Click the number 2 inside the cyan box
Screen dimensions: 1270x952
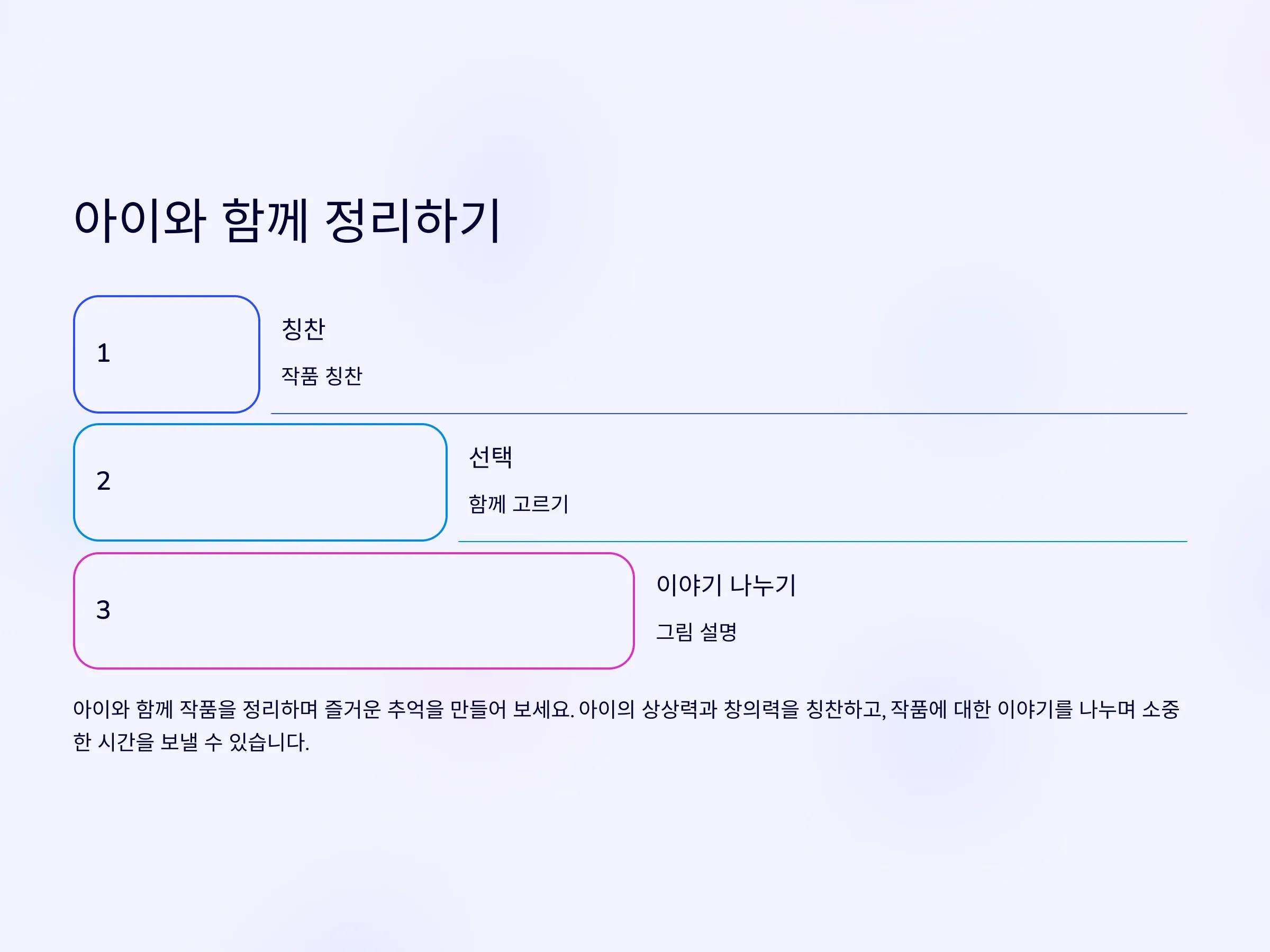(103, 481)
